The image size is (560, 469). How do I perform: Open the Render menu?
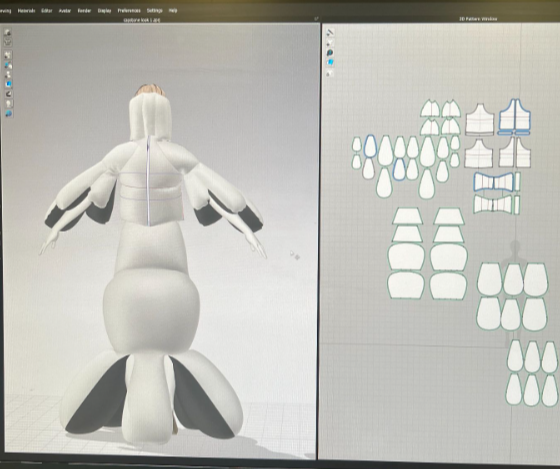[x=84, y=11]
